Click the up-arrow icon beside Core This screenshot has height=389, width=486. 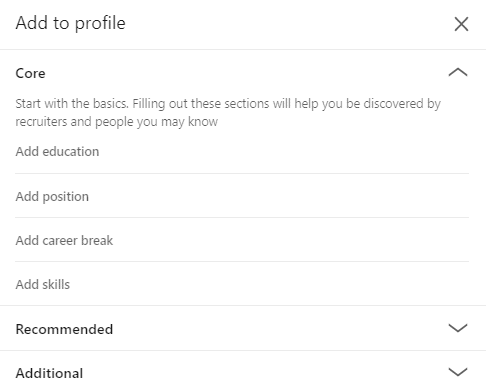point(458,72)
